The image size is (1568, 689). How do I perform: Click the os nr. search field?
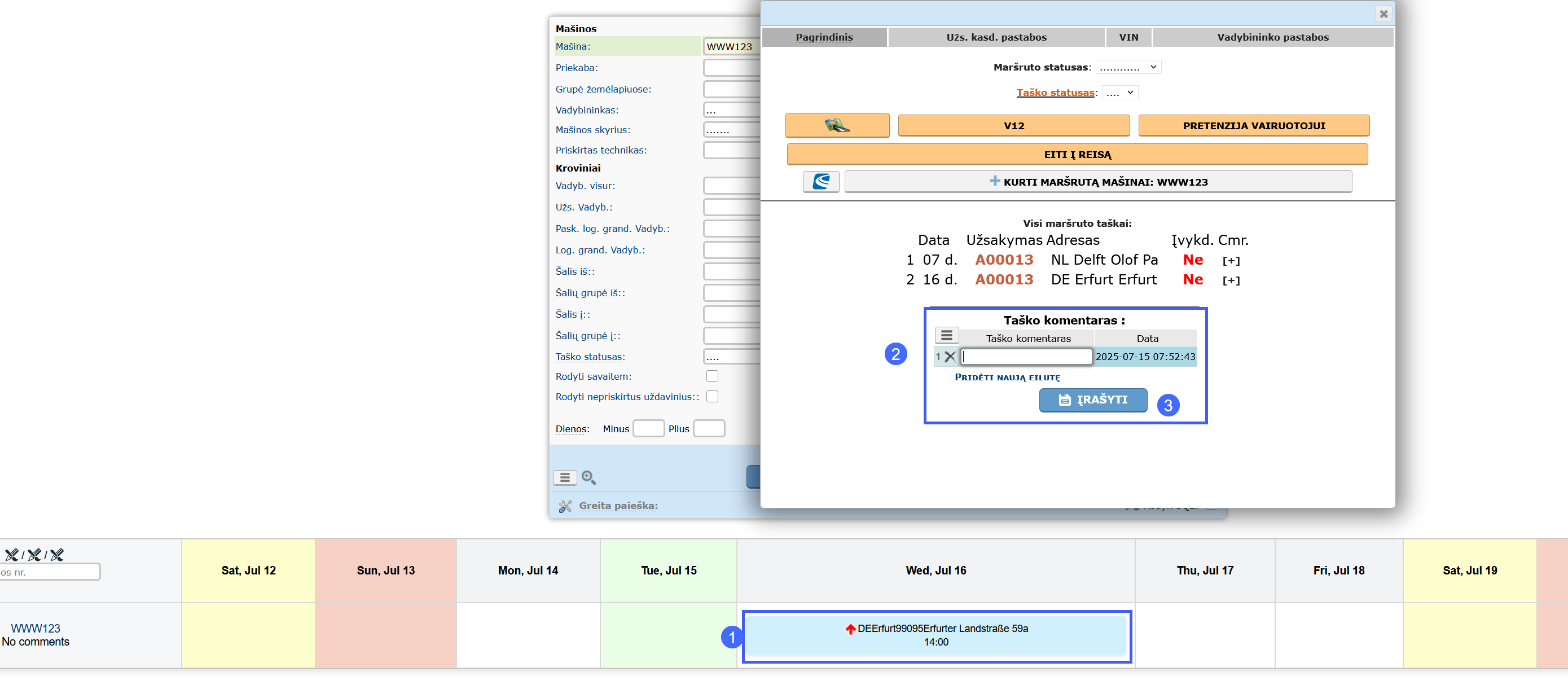click(50, 572)
